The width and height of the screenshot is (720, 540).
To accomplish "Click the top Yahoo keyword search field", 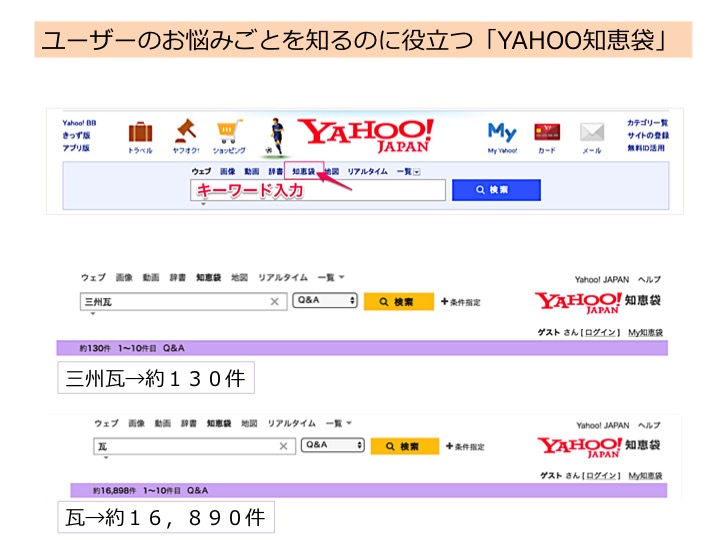I will pos(318,190).
